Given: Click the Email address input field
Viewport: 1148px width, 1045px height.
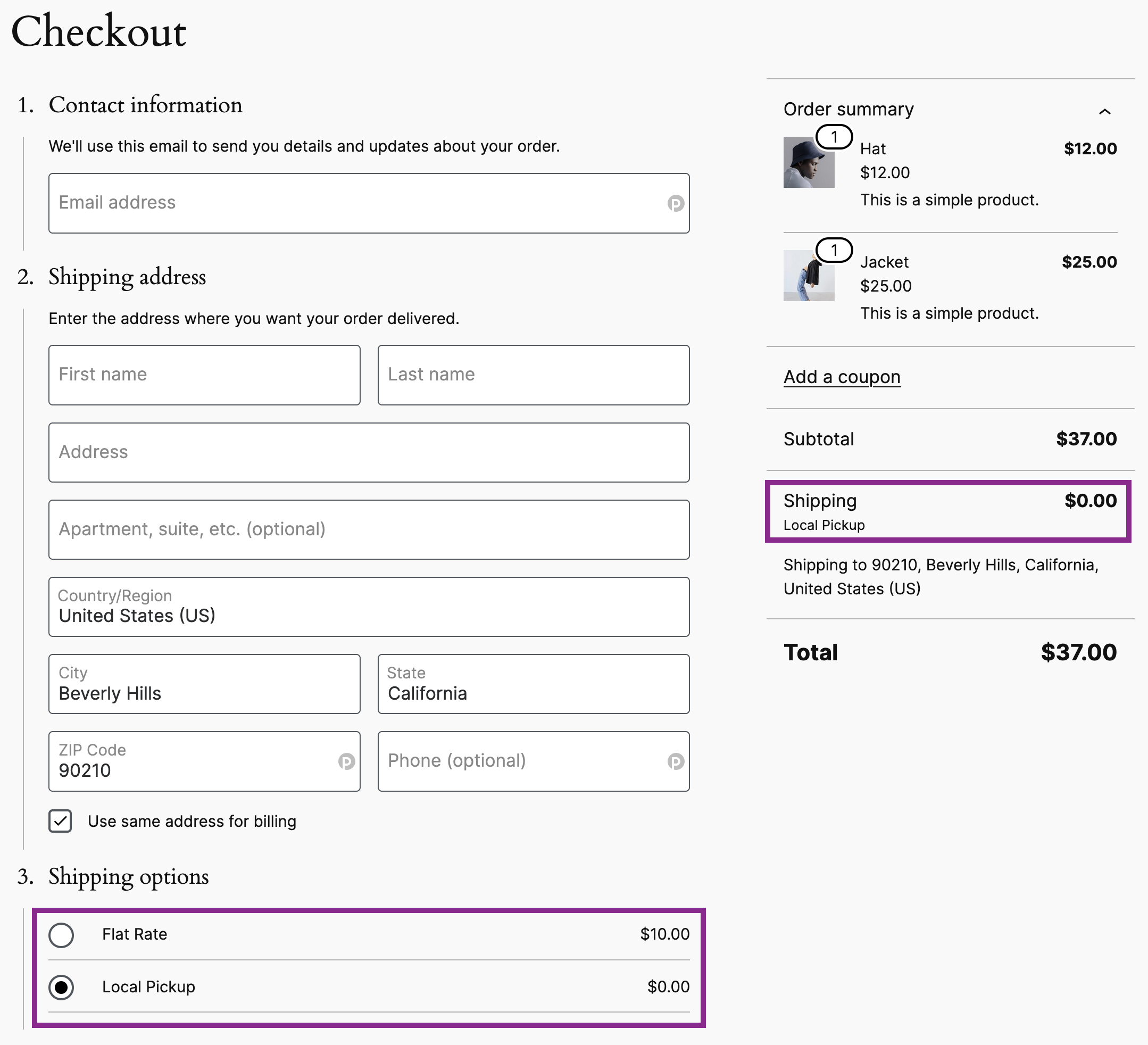Looking at the screenshot, I should 369,203.
